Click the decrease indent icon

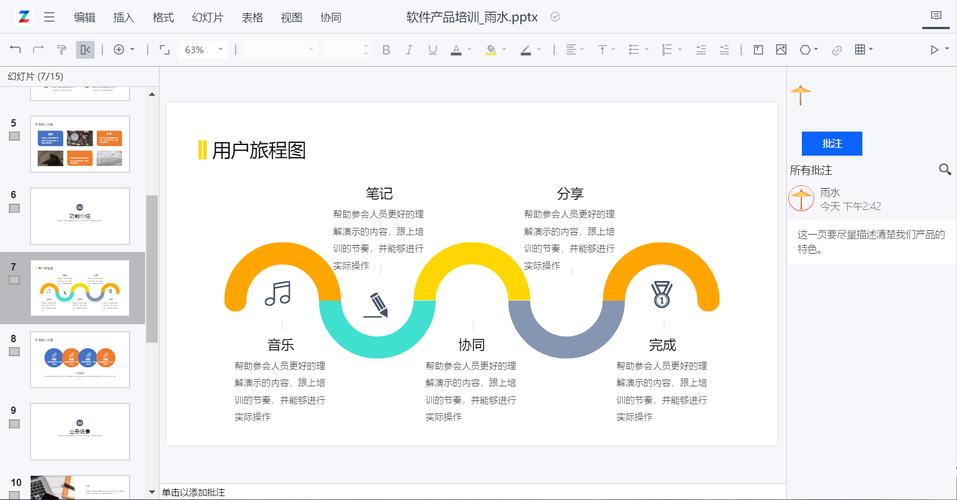[701, 49]
